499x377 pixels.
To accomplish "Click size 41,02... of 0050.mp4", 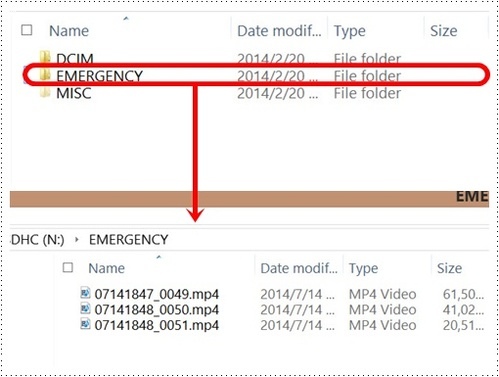I will 463,310.
